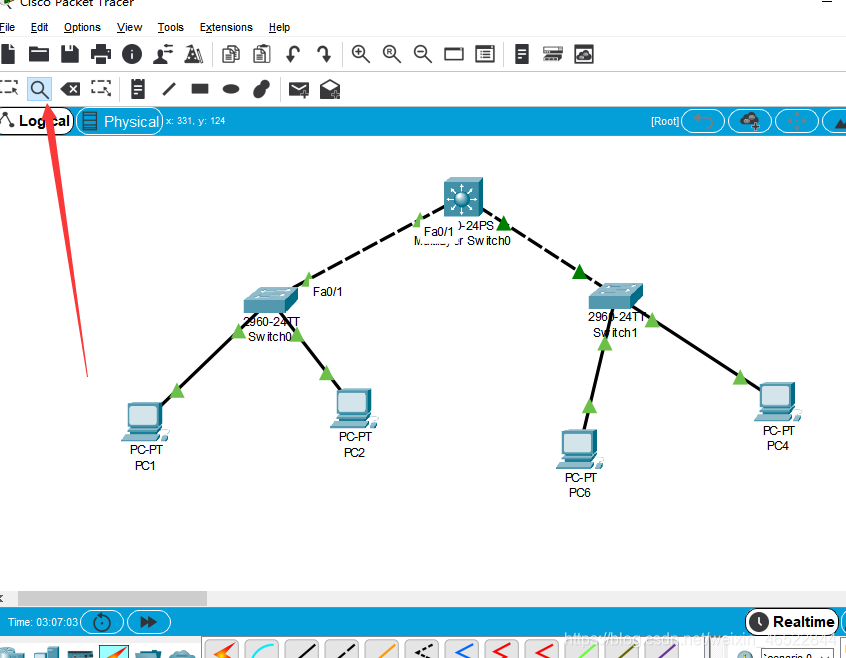
Task: Go back one cluster level
Action: click(703, 121)
